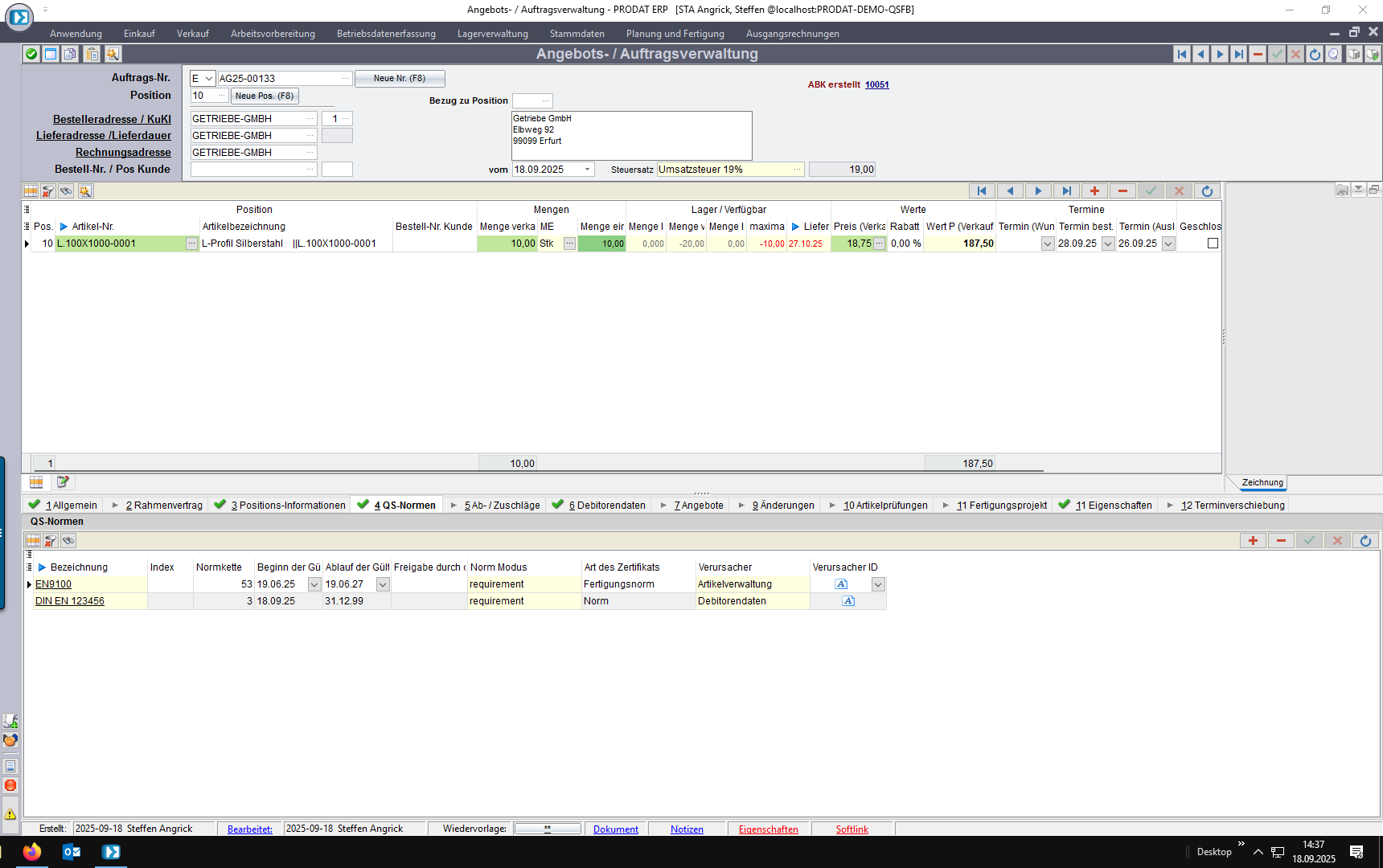This screenshot has height=868, width=1383.
Task: Delete QS-Normen entry with red minus icon
Action: [1281, 541]
